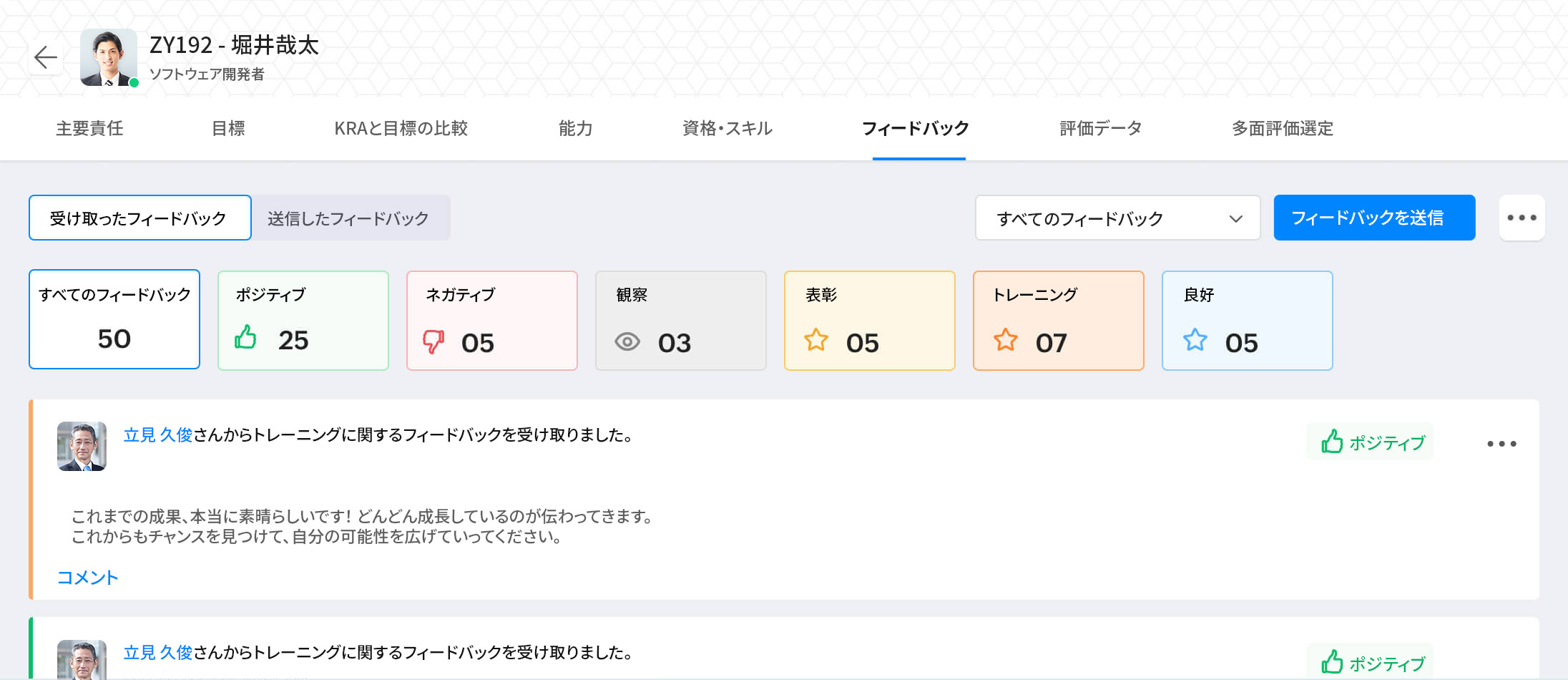Click the blue star icon in 良好 card
Image resolution: width=1568 pixels, height=680 pixels.
point(1195,341)
